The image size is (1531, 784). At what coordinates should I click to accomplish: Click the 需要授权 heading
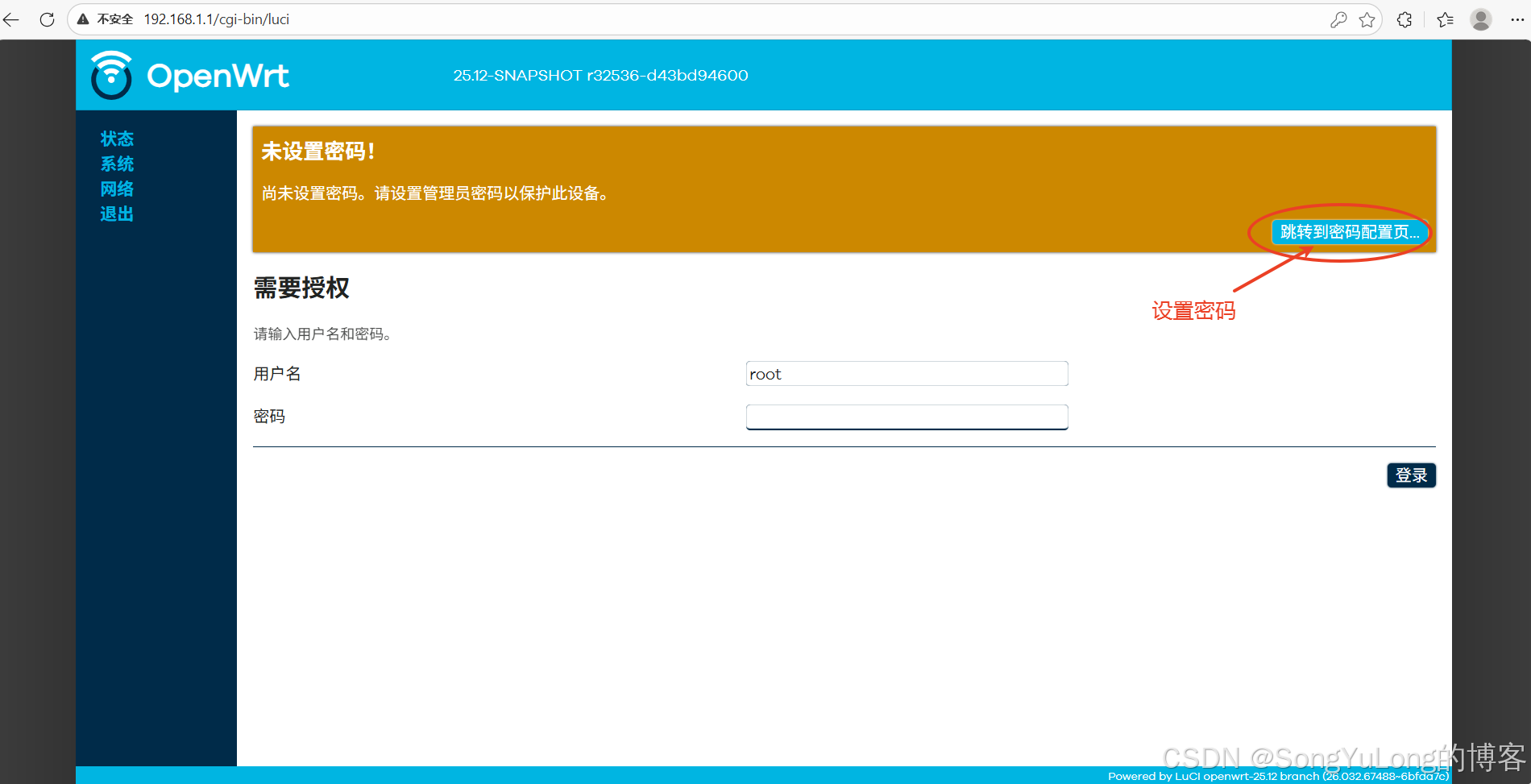pyautogui.click(x=301, y=288)
